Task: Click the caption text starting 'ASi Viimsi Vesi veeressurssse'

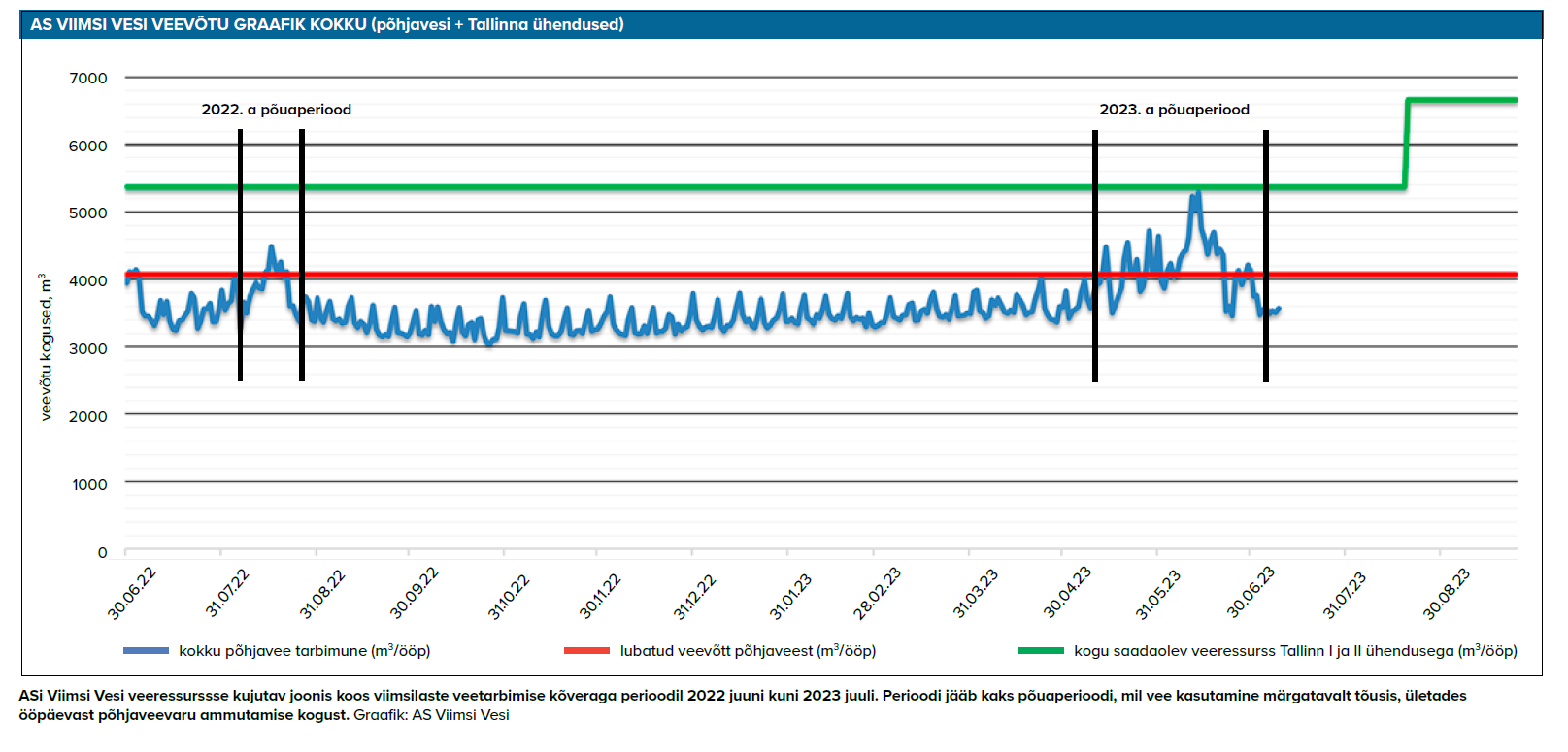Action: click(743, 705)
